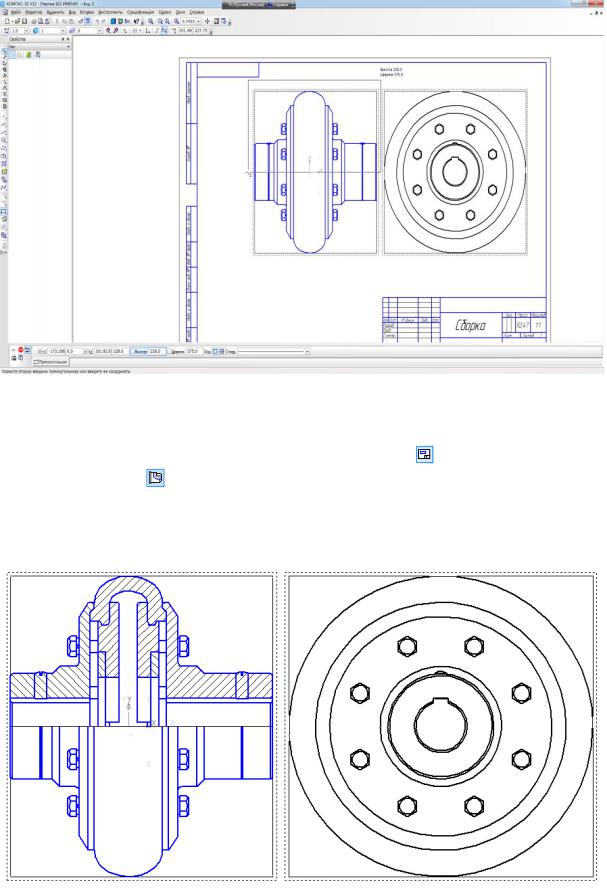Select the Circle tool in left toolbar
This screenshot has height=888, width=607.
click(x=5, y=140)
